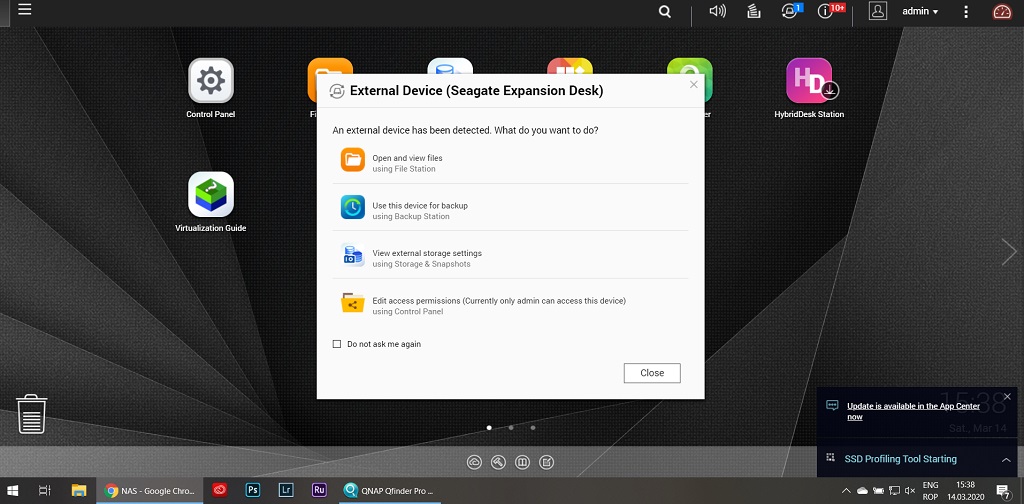
Task: Open the QTS search magnifier icon
Action: coord(665,12)
